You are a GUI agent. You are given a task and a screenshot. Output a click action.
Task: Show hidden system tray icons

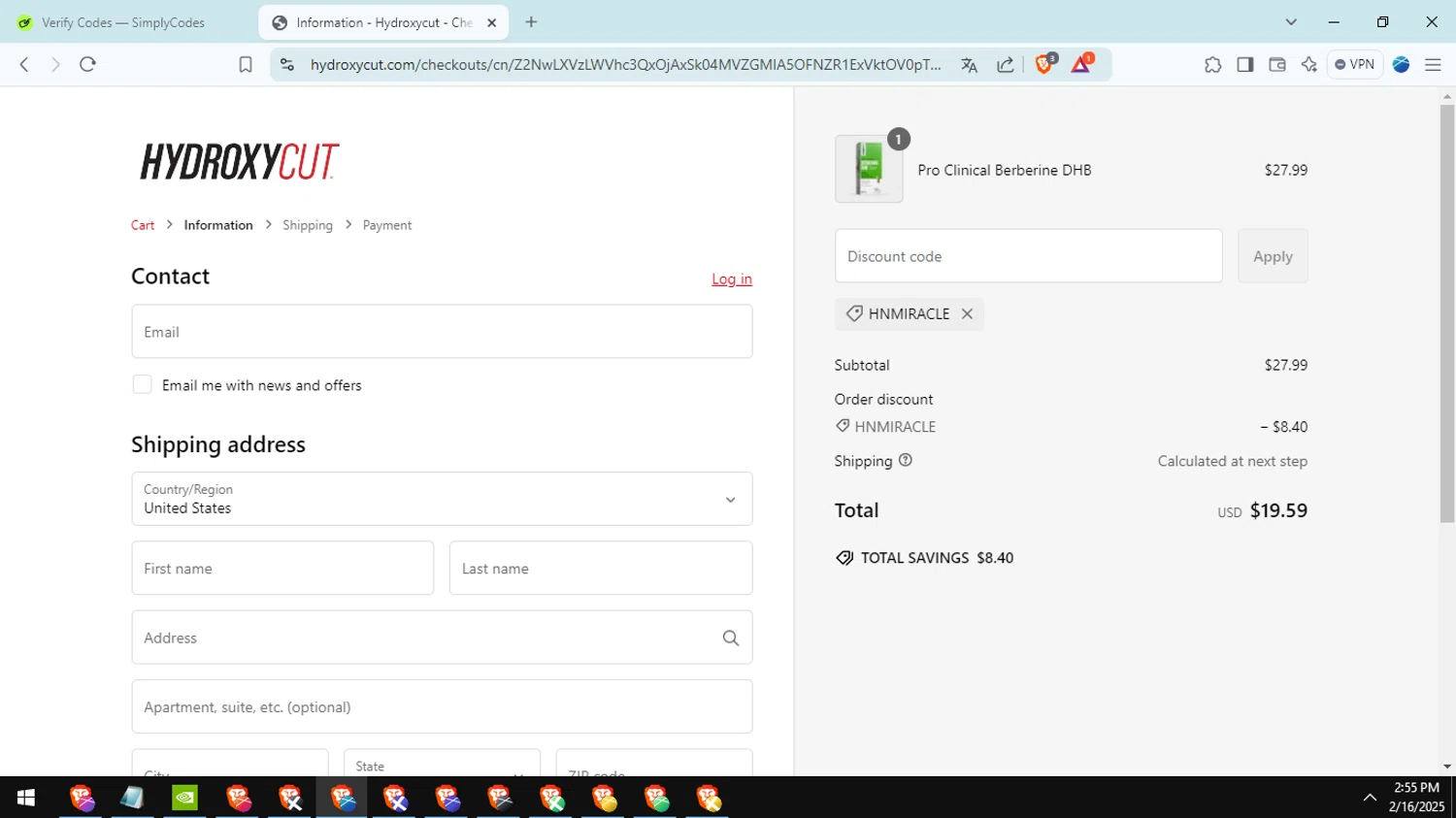[1370, 798]
